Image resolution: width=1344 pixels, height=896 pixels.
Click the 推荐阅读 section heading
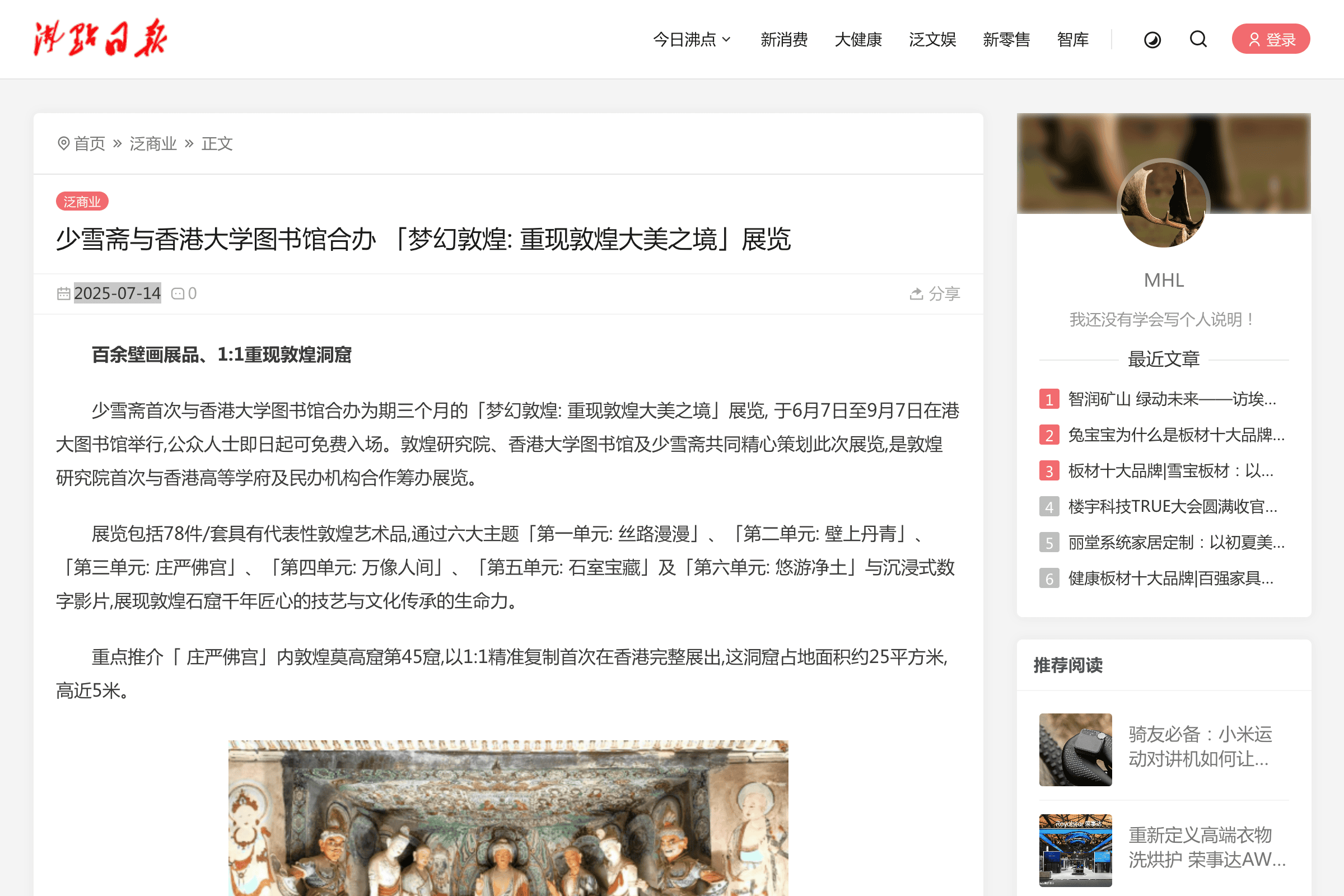point(1067,665)
